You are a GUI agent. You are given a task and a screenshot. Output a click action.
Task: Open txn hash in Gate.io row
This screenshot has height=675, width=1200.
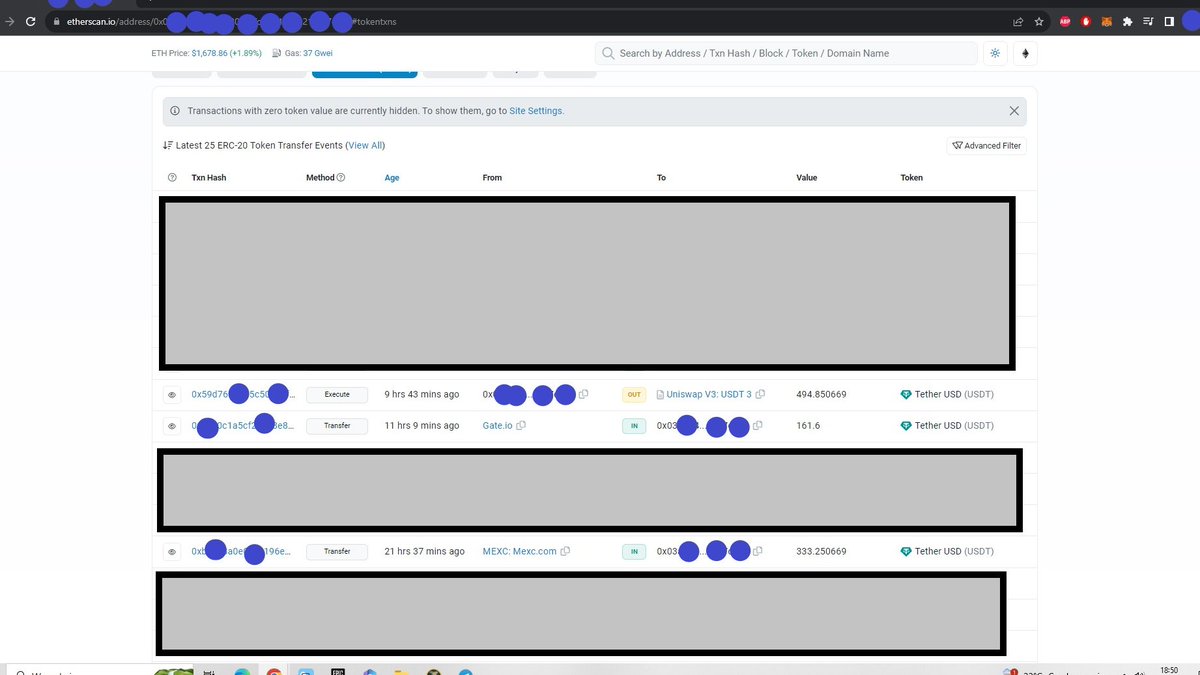pyautogui.click(x=243, y=425)
